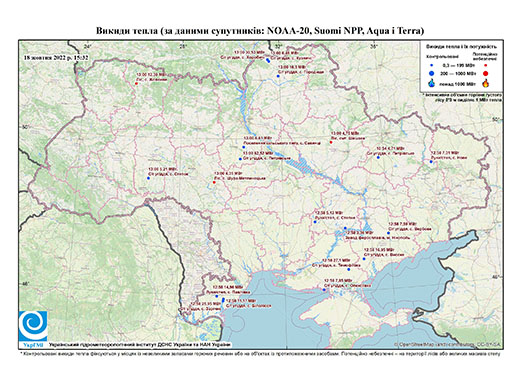Click the 200 — 1000 МВт legend label

[458, 73]
